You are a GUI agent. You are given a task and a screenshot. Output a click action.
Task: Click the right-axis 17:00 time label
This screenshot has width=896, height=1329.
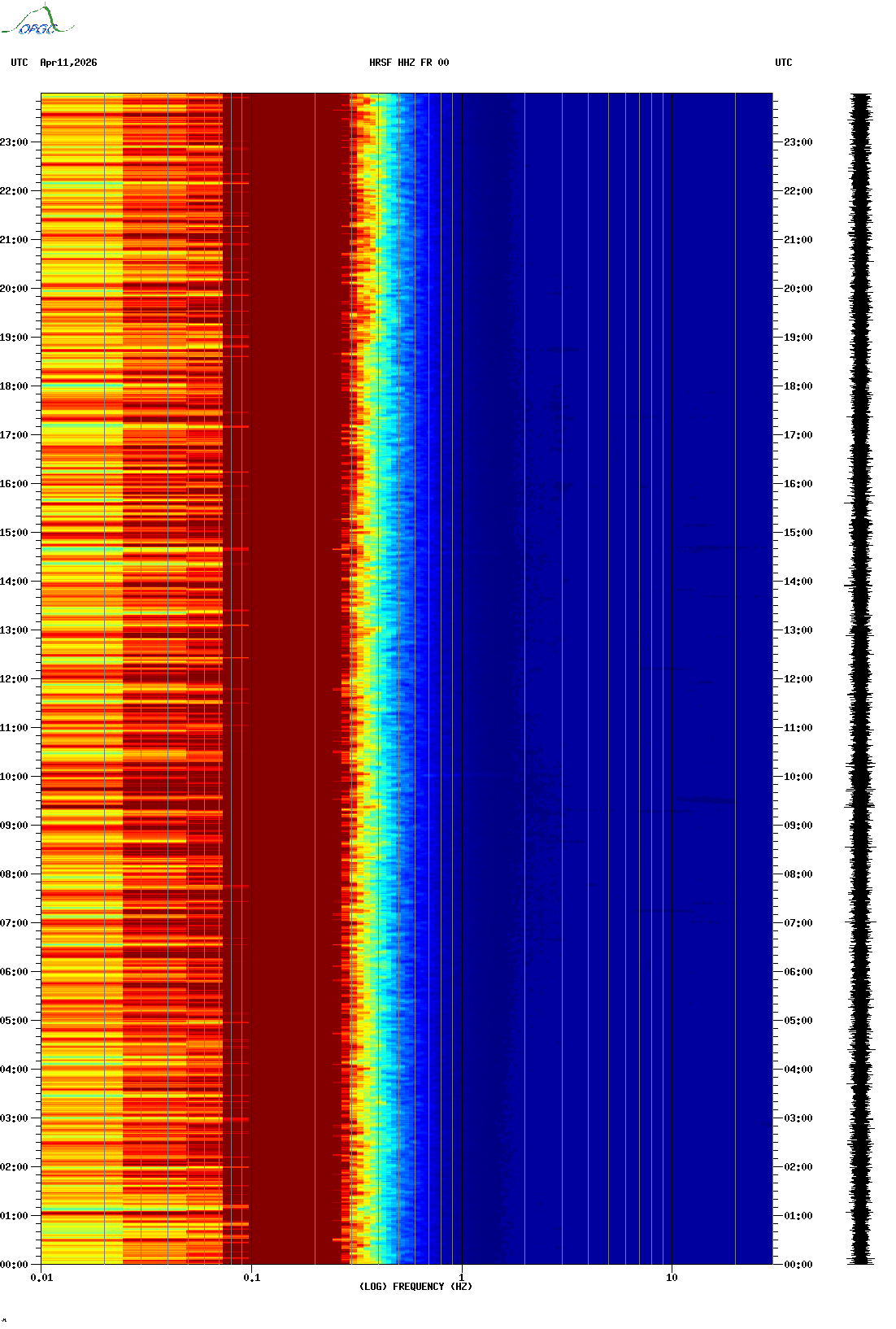click(x=798, y=435)
